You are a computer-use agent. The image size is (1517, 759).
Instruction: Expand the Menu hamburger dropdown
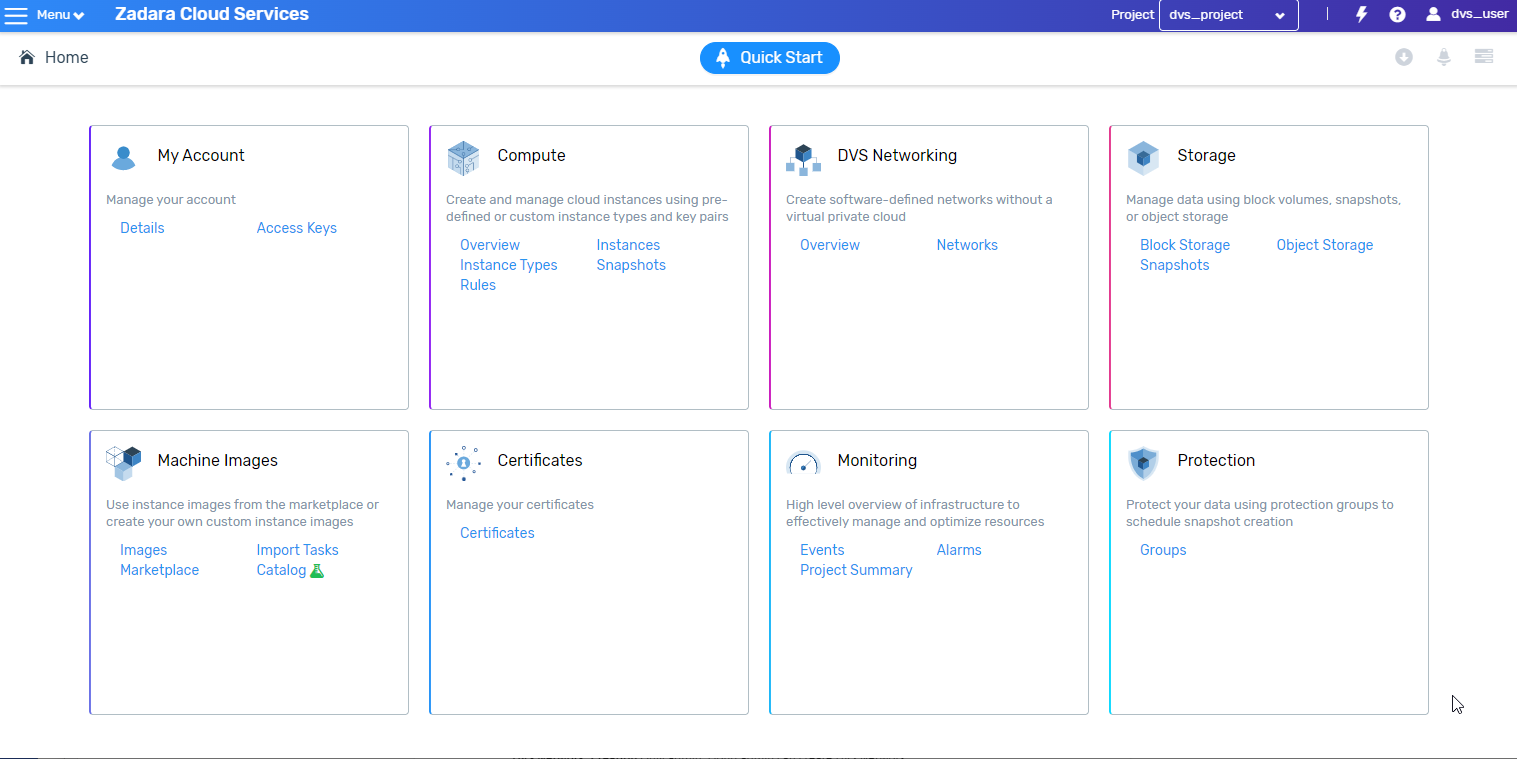pos(45,15)
